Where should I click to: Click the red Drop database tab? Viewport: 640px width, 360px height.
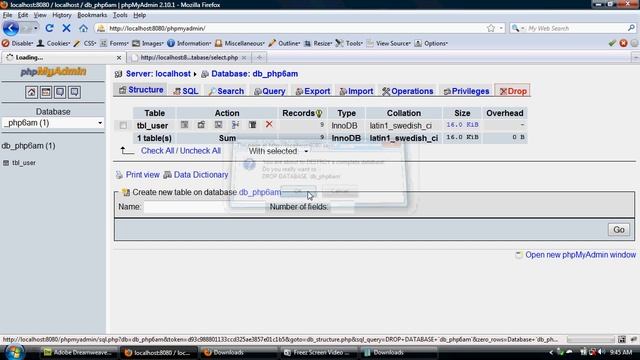[x=513, y=91]
